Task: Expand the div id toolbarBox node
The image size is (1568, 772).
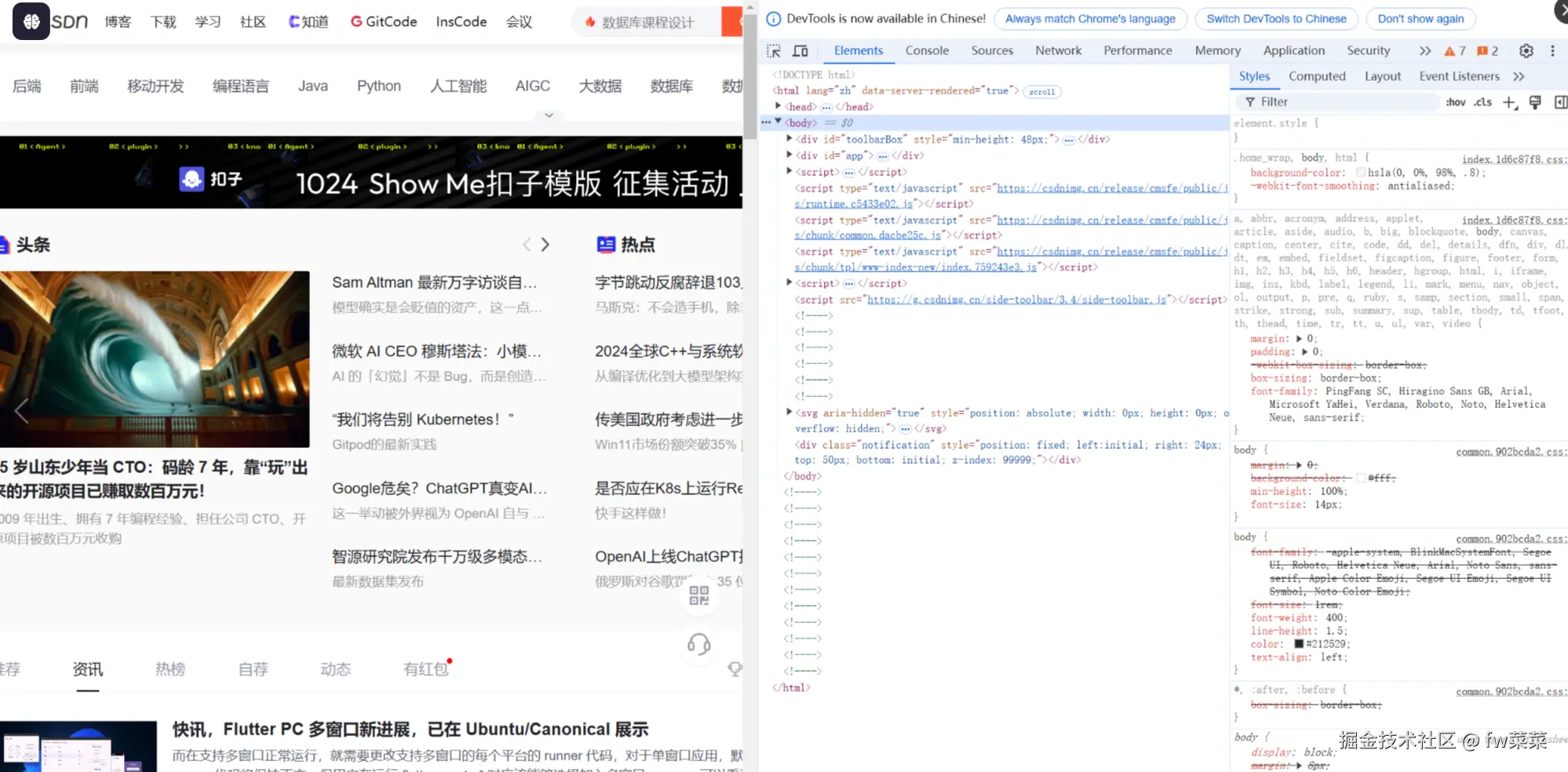Action: click(789, 139)
